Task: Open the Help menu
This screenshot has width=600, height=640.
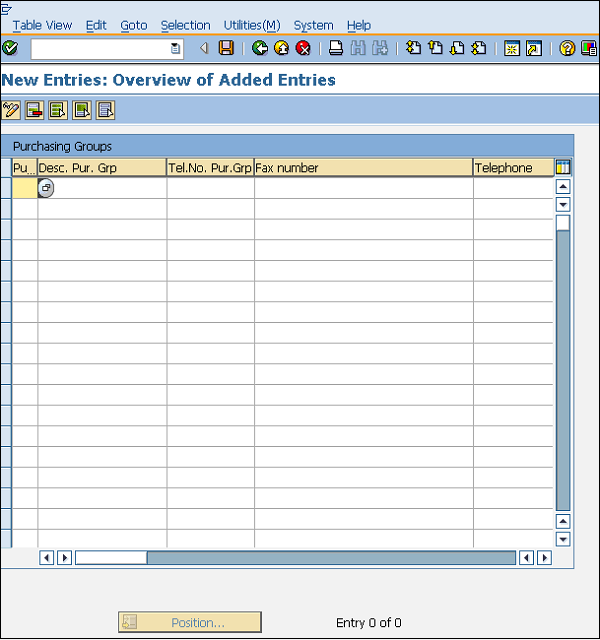Action: coord(359,25)
